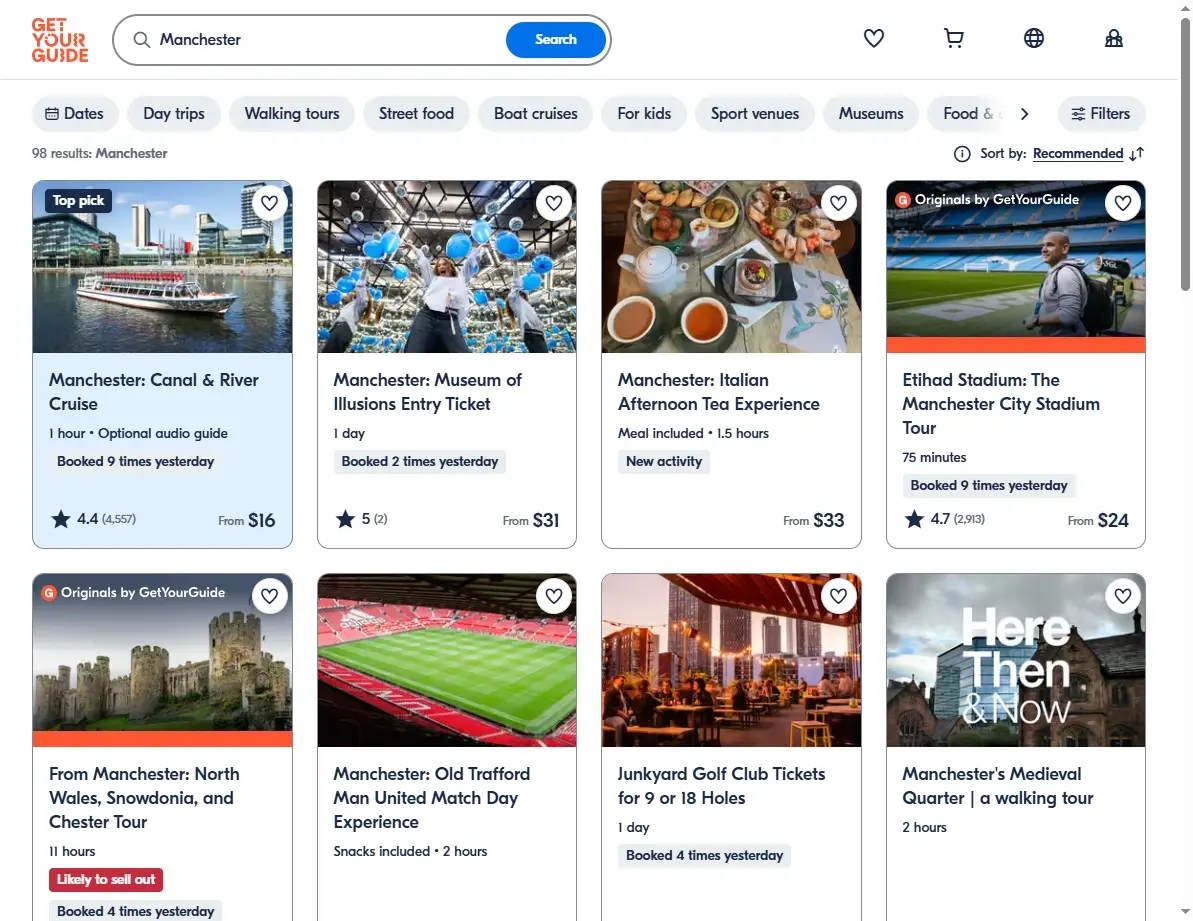Click the Manchester search input field
Screen dimensions: 1193x921
(x=327, y=40)
